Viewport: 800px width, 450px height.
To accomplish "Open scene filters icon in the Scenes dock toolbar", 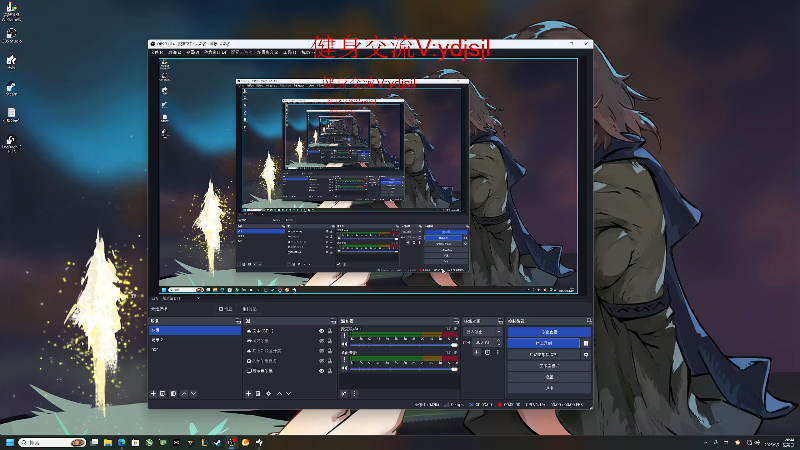I will click(x=173, y=393).
